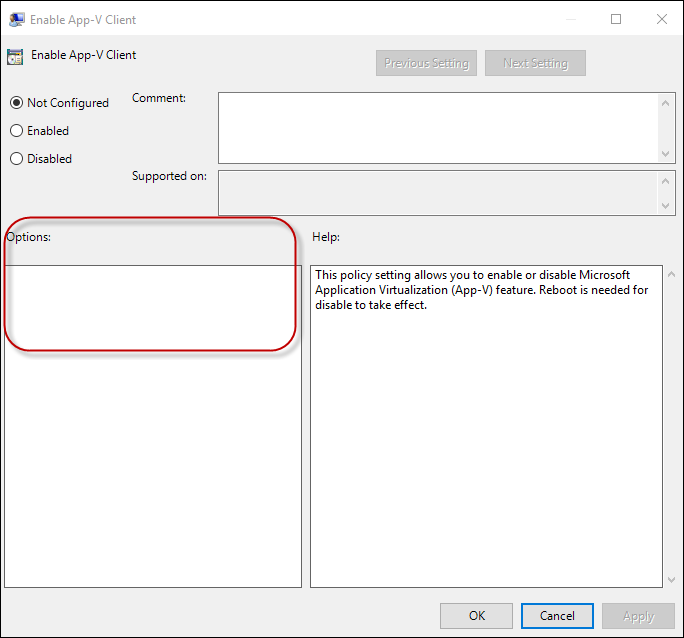Screen dimensions: 684x638
Task: Select the Not Configured radio button
Action: pyautogui.click(x=16, y=103)
